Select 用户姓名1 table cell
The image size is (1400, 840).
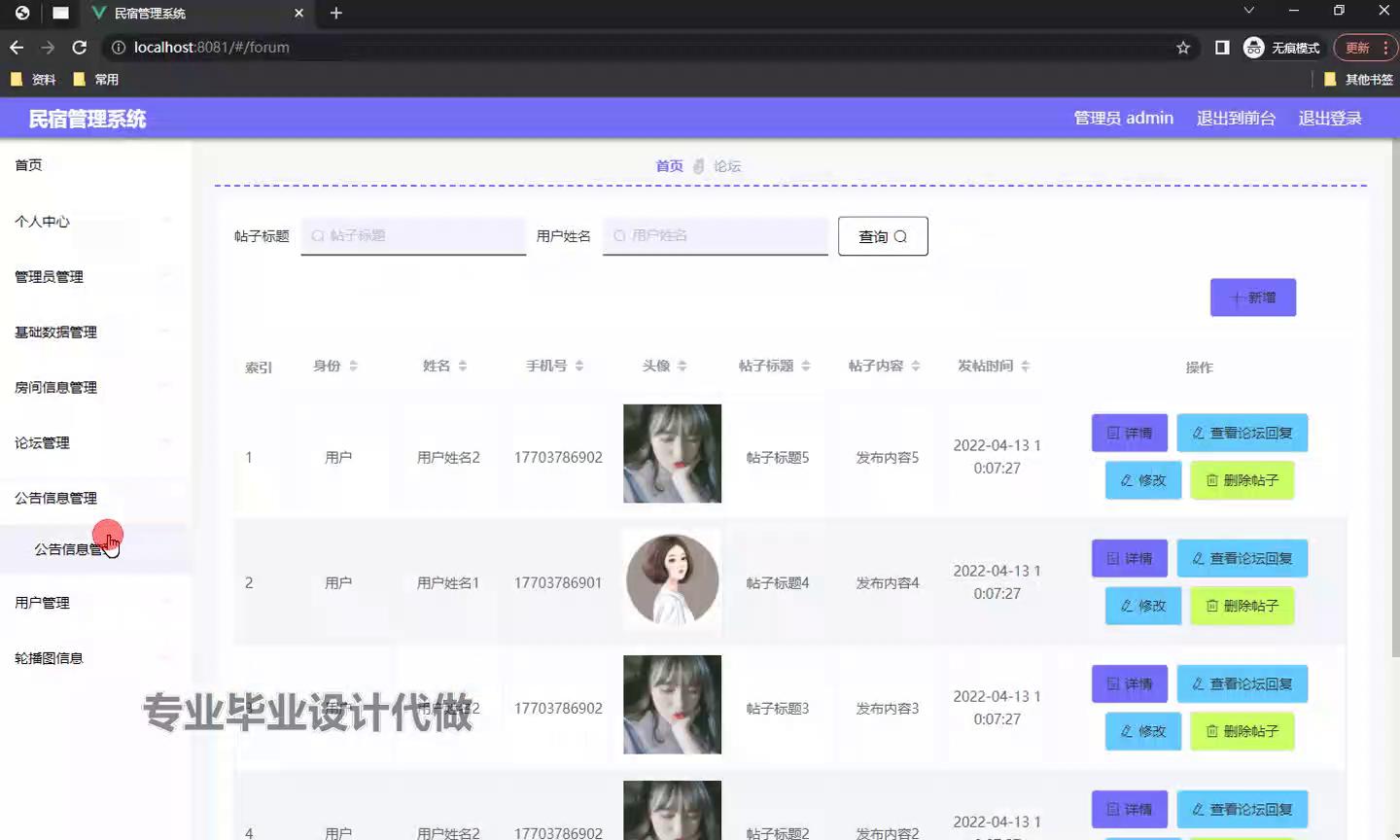tap(448, 582)
